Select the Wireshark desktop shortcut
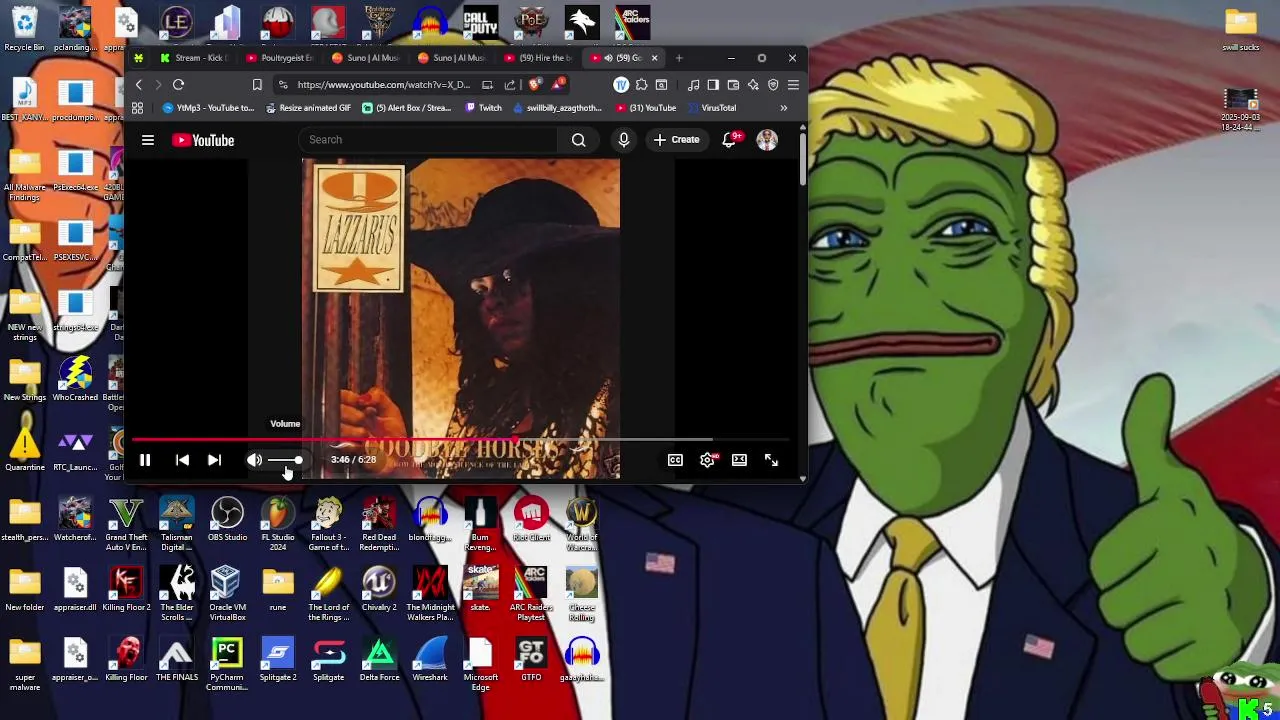The image size is (1280, 720). (430, 661)
